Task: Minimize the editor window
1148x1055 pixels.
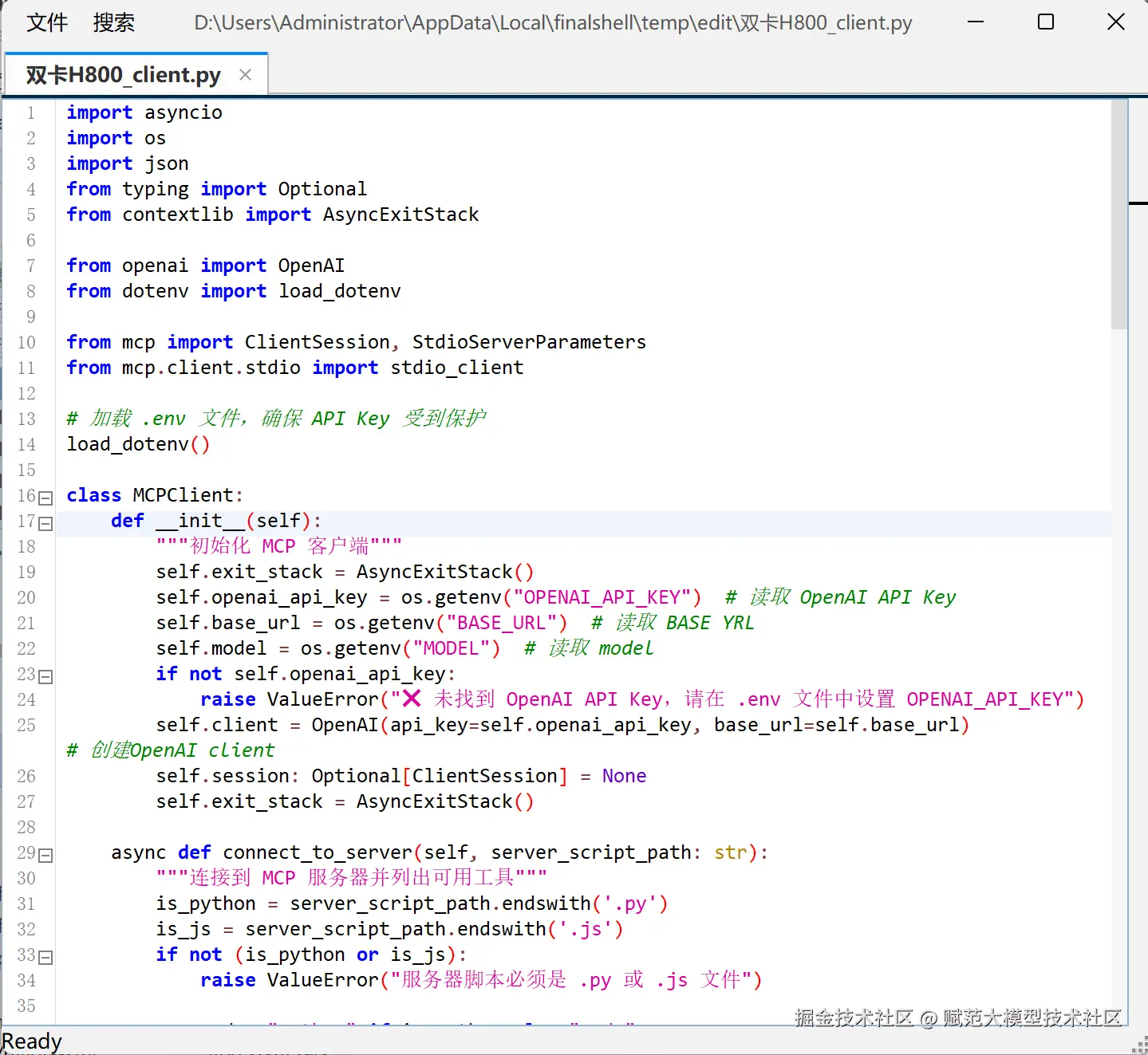Action: click(x=976, y=22)
